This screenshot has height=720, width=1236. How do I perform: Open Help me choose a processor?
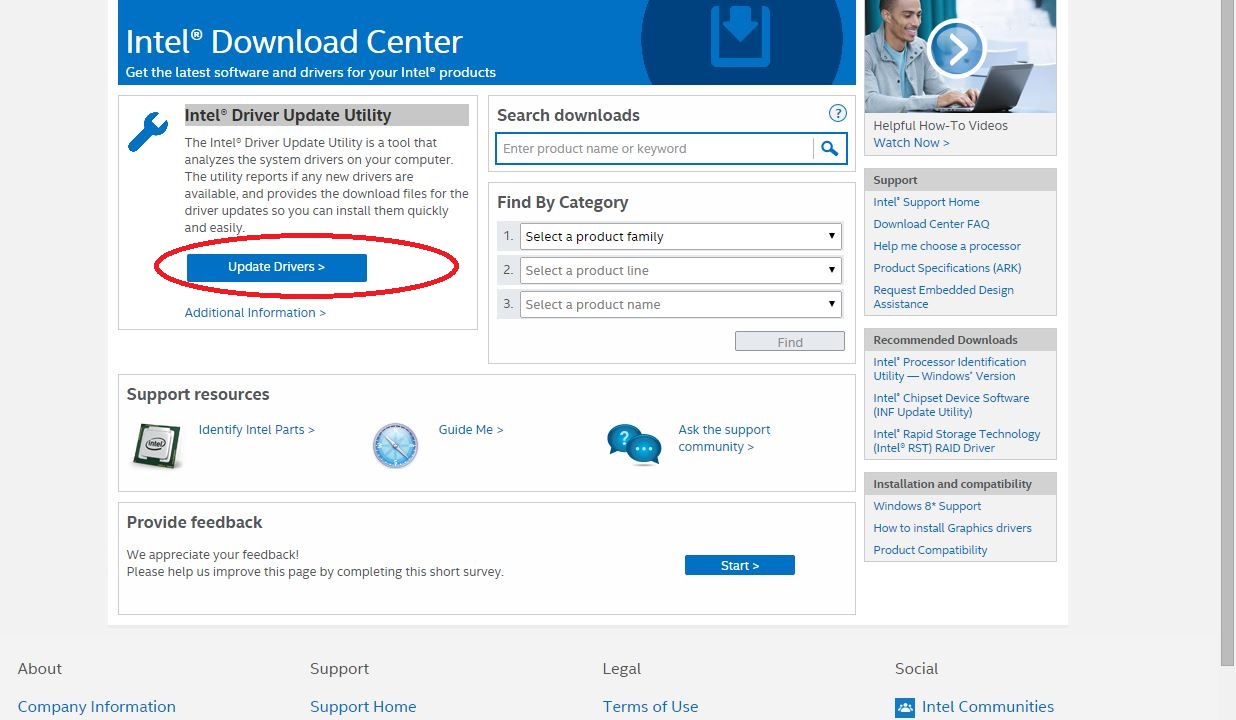coord(947,246)
